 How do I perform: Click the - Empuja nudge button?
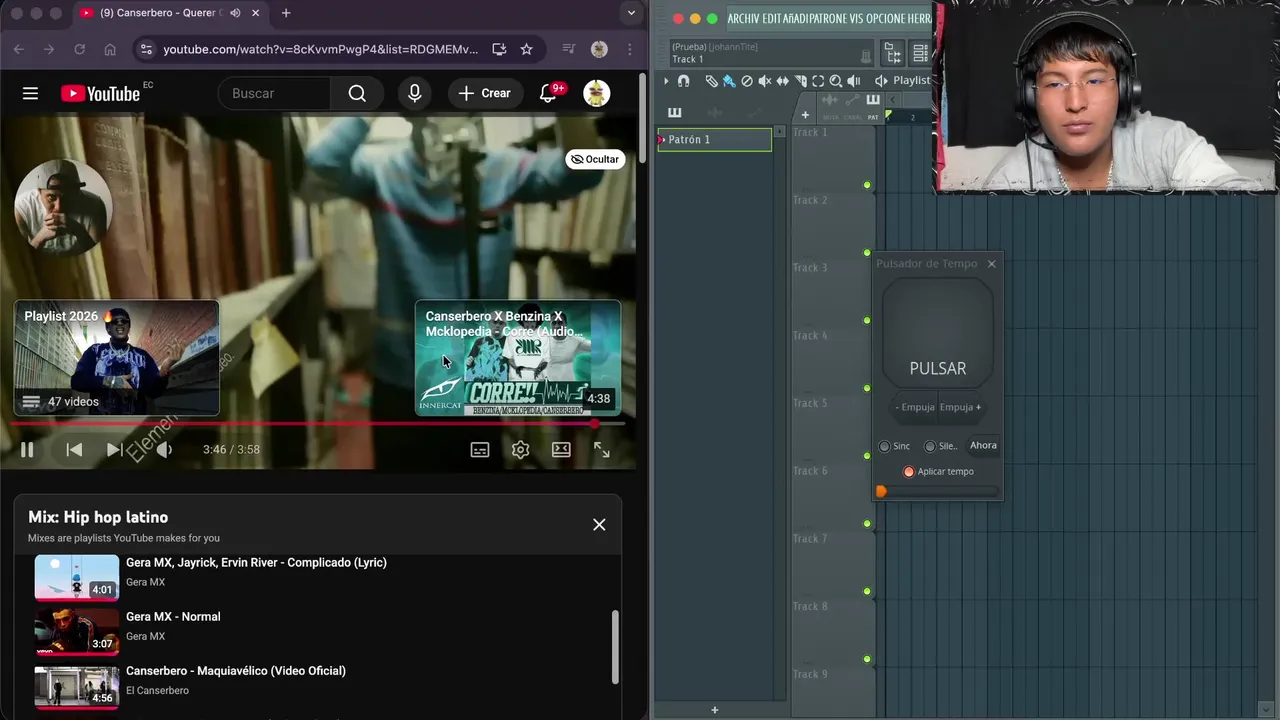click(915, 407)
